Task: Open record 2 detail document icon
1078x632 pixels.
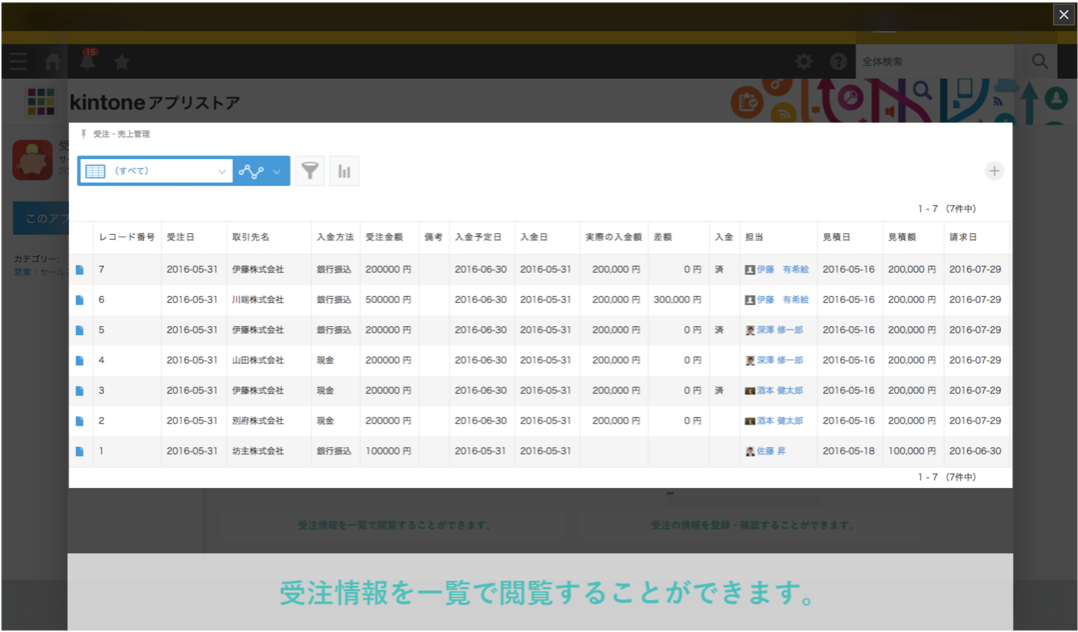Action: pos(80,421)
